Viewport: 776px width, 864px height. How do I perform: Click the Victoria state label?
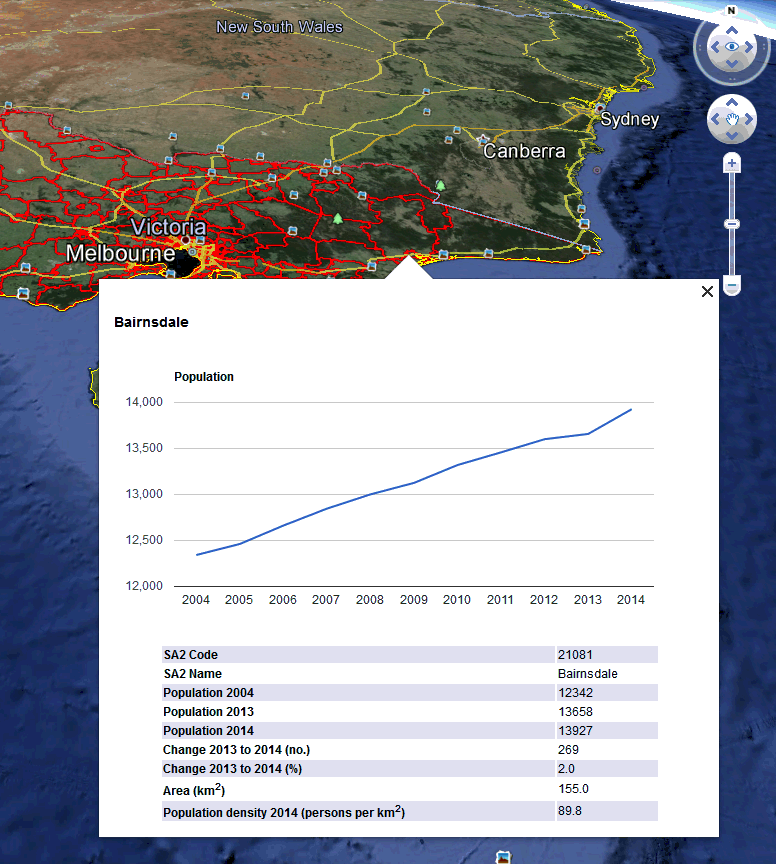(168, 228)
